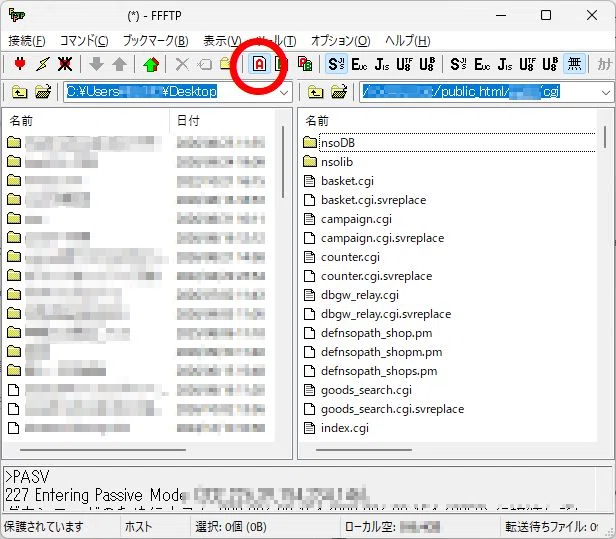Click the Disconnect crossed plug icon

click(x=65, y=64)
